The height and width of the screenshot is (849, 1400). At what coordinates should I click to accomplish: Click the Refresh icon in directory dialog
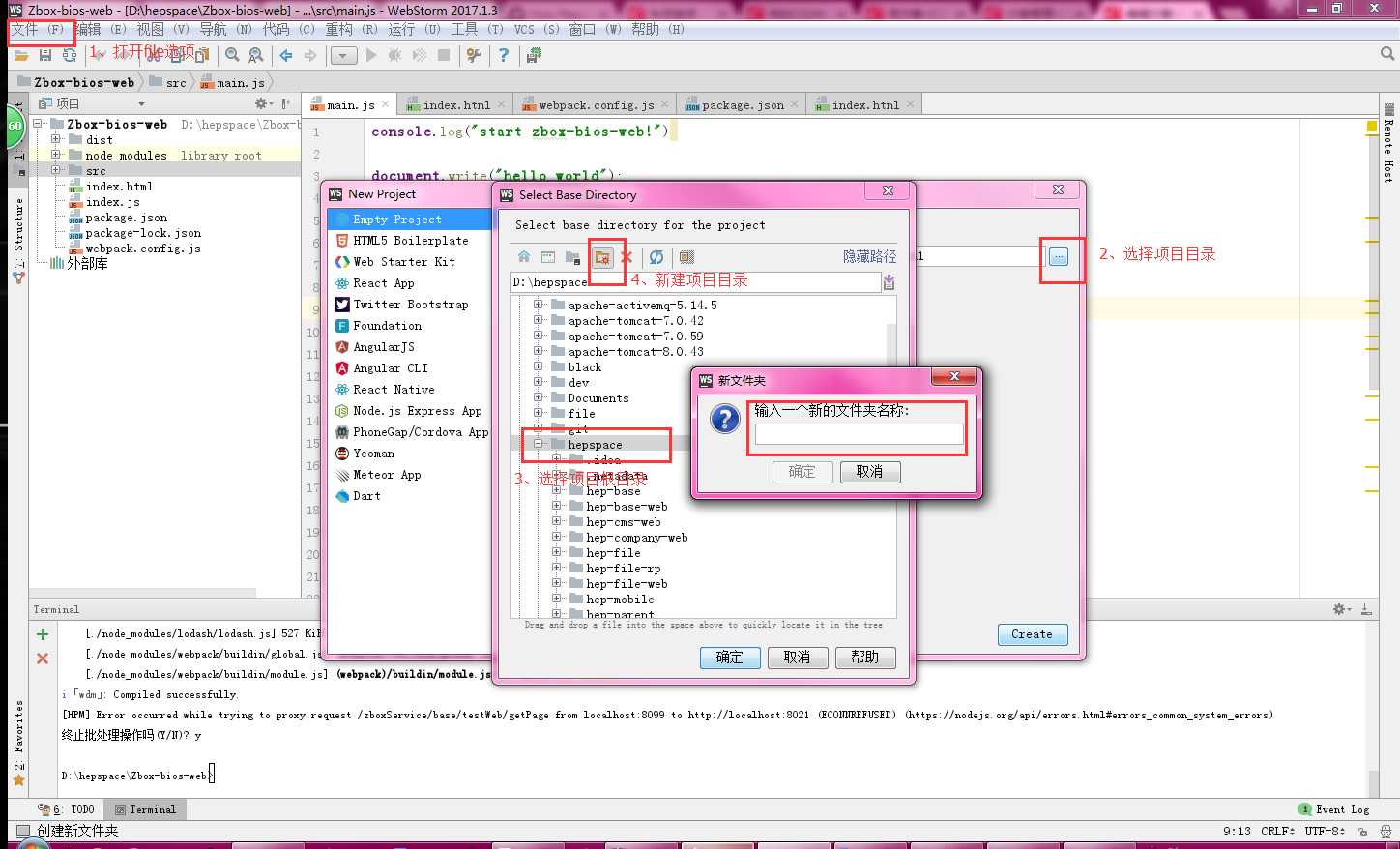click(x=656, y=257)
